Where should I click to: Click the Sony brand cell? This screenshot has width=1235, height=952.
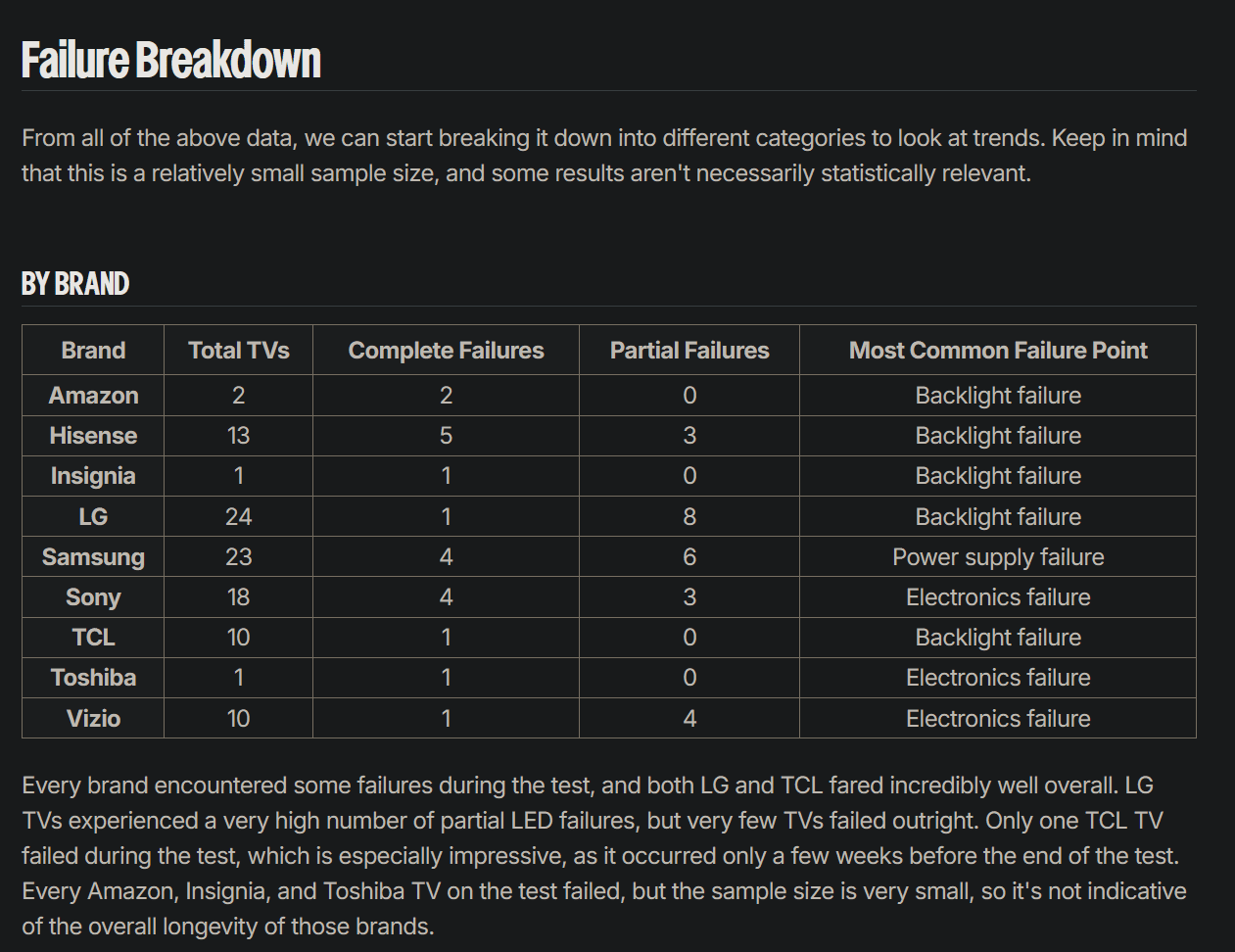tap(93, 597)
